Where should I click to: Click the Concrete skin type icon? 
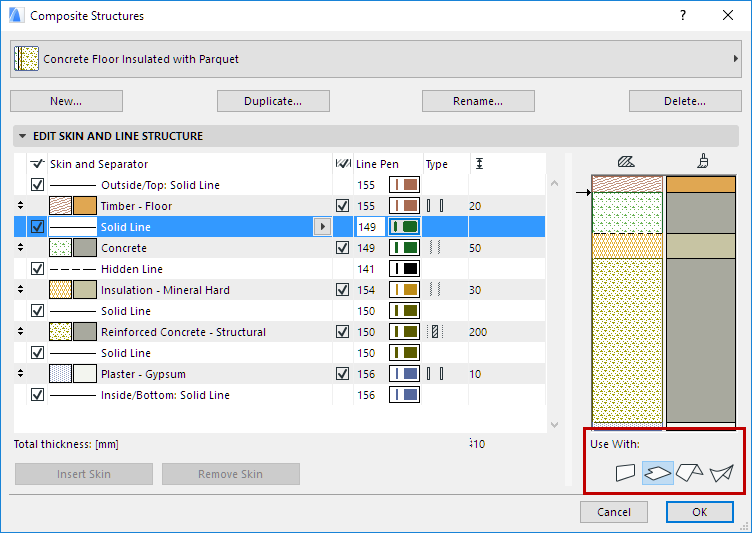435,248
